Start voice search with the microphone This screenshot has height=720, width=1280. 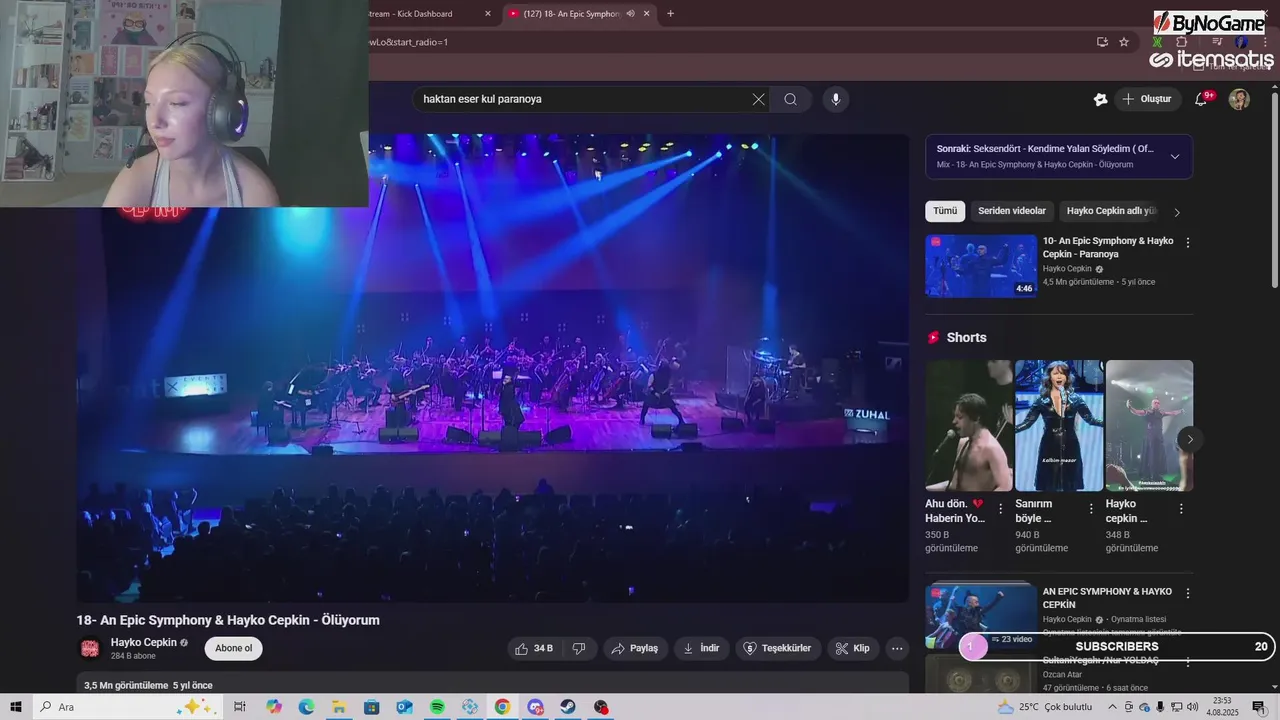tap(836, 99)
